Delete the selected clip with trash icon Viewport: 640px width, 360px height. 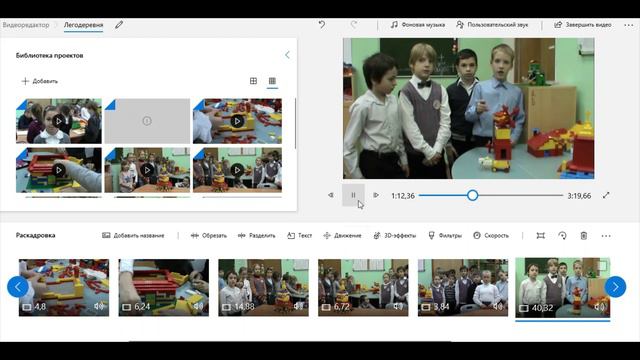click(584, 236)
